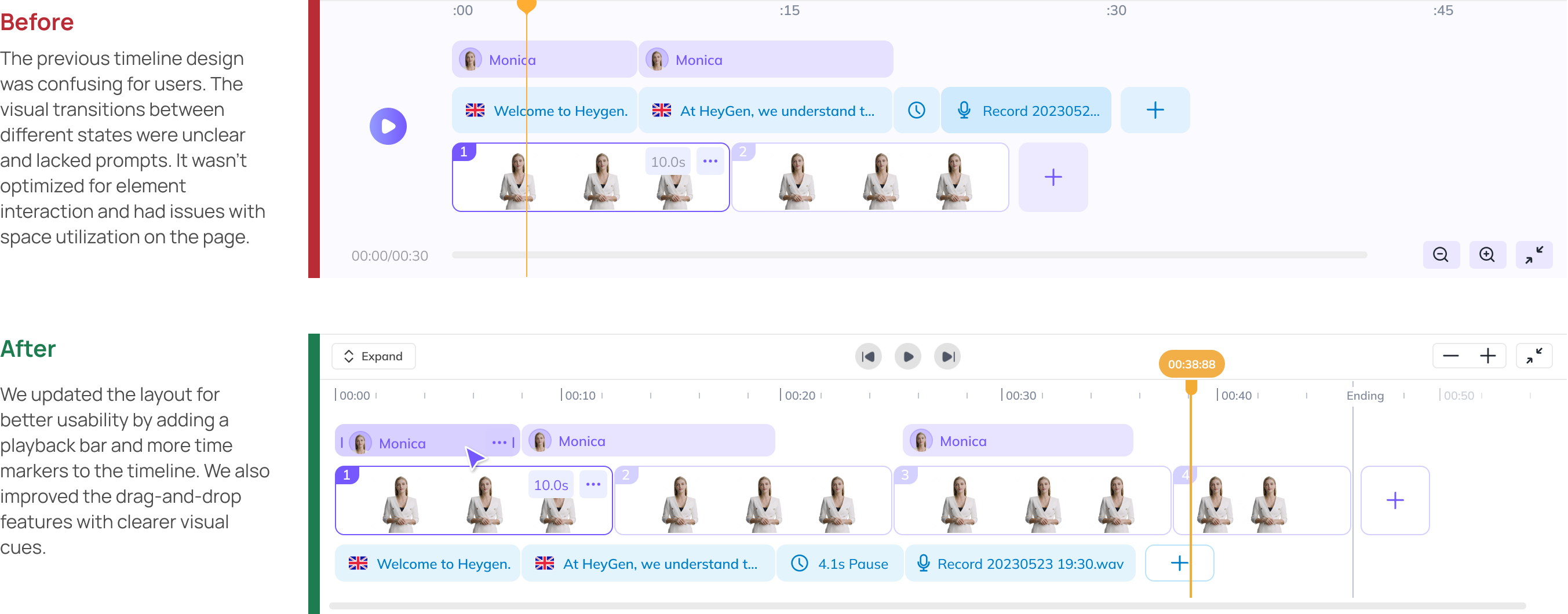Select the 'Welcome to Heygen.' clip in the Before timeline
The image size is (1568, 614).
click(x=544, y=110)
